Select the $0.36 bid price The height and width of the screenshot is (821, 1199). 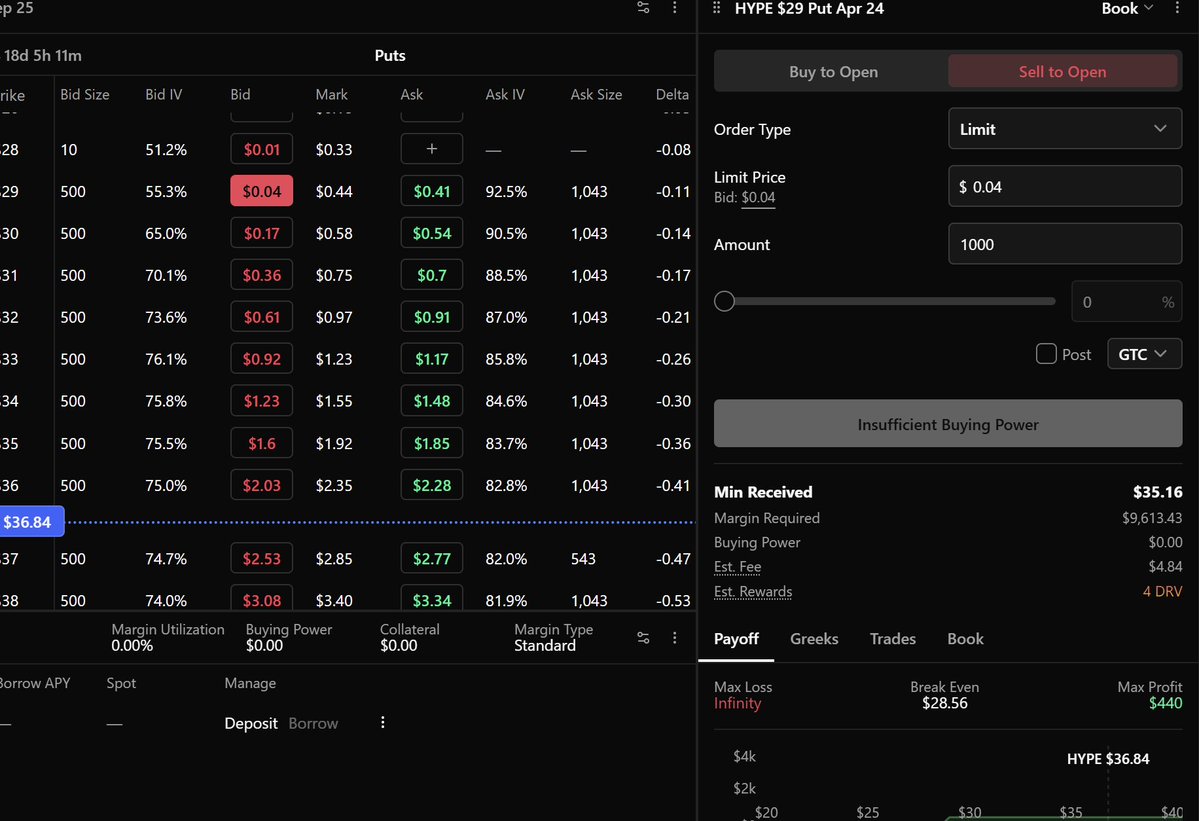pos(262,275)
